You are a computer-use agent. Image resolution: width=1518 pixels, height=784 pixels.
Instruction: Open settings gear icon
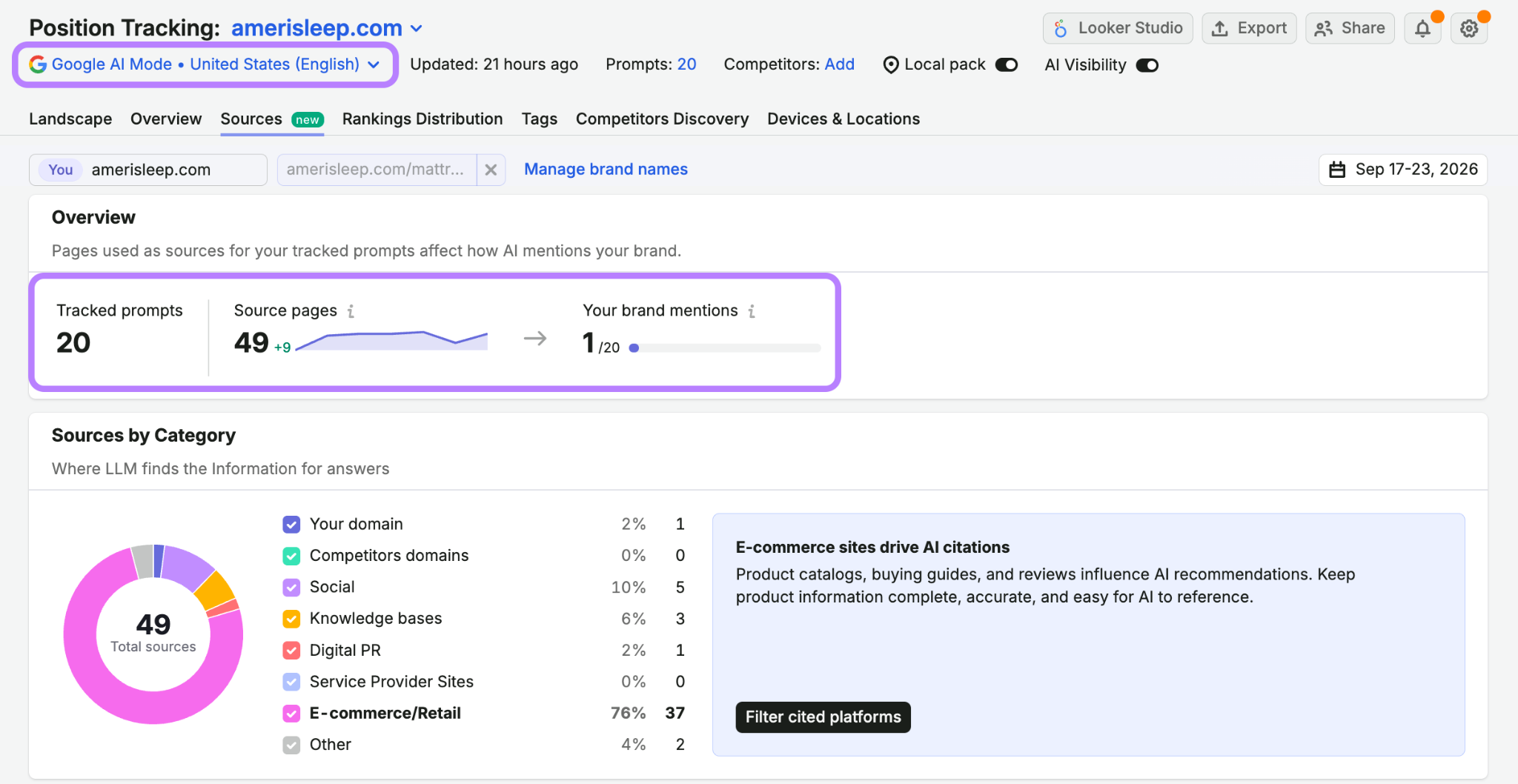(x=1469, y=28)
